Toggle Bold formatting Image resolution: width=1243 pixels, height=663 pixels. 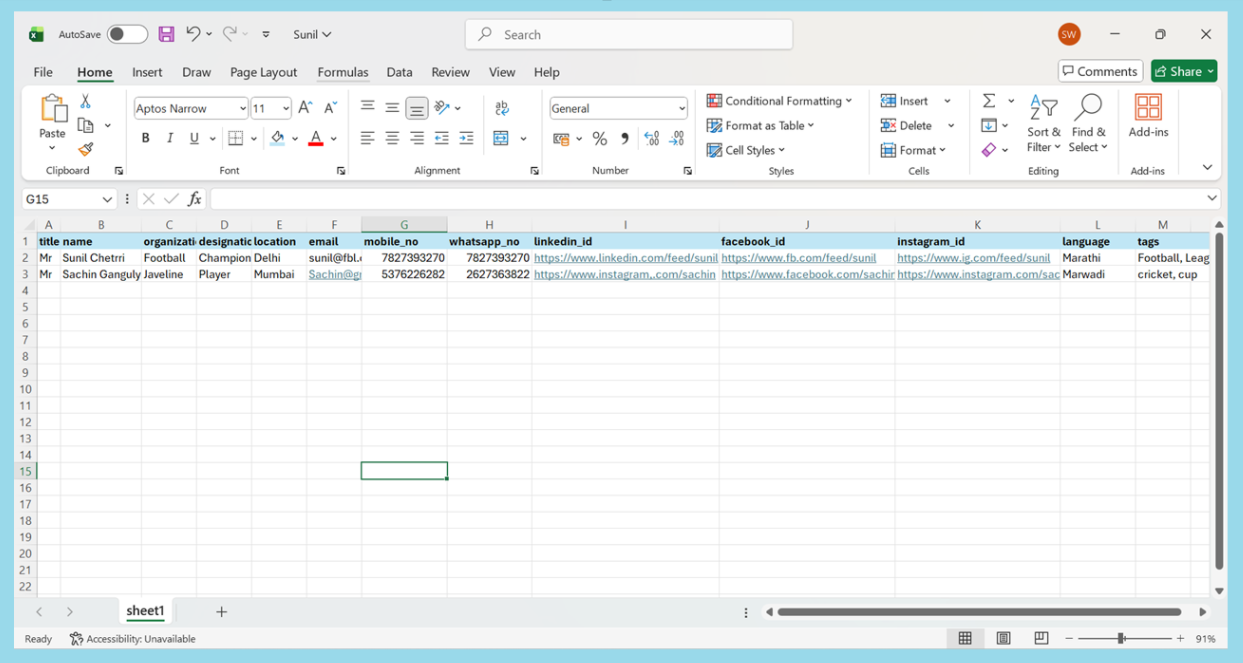pos(145,138)
